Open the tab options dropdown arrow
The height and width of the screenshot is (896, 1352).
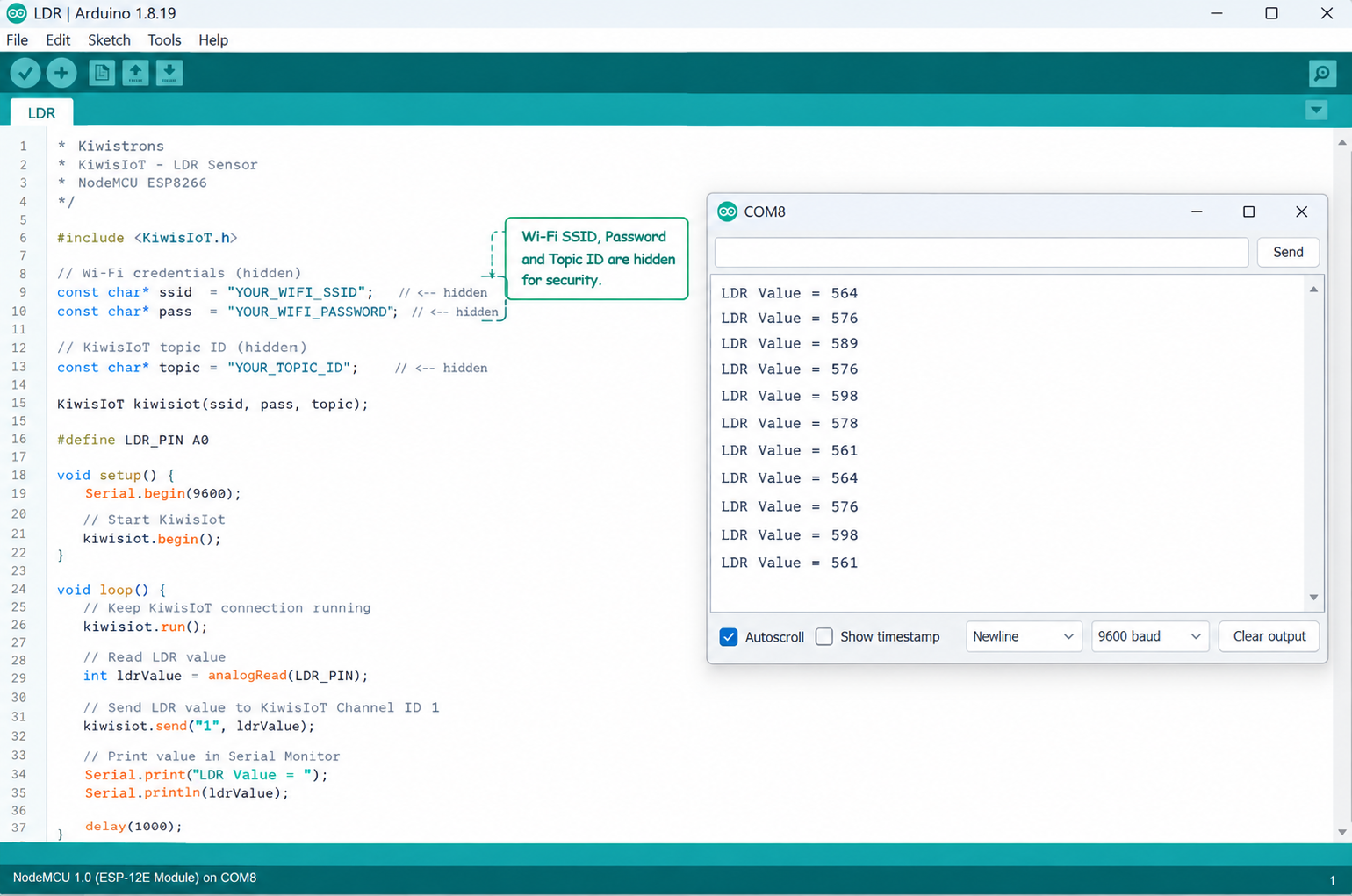pyautogui.click(x=1316, y=111)
